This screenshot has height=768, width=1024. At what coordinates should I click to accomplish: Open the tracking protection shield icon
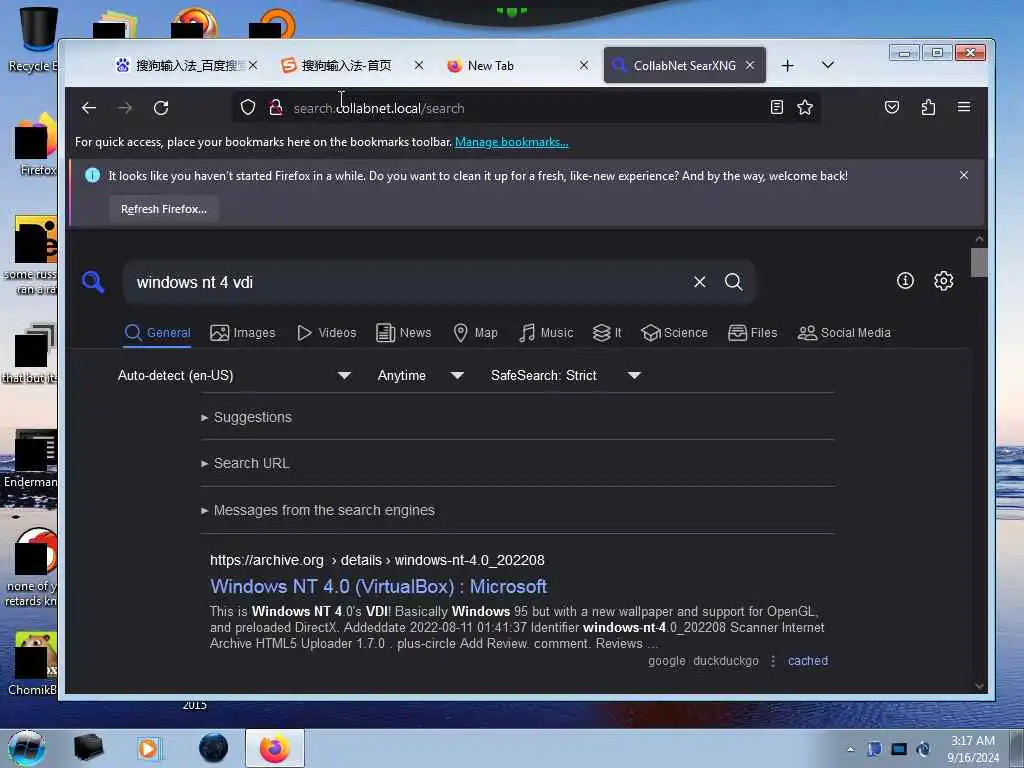pos(248,107)
